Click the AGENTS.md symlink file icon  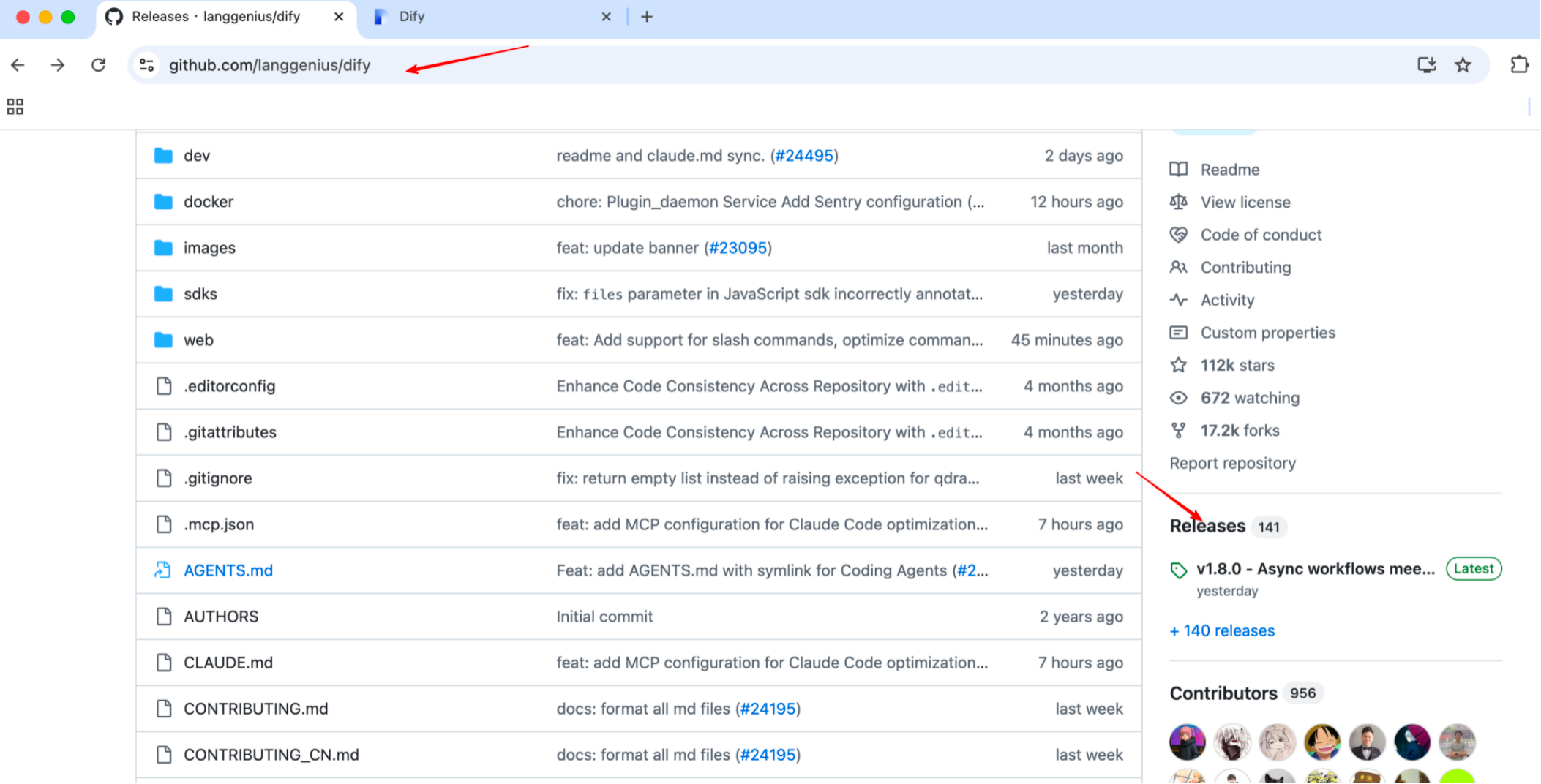163,570
